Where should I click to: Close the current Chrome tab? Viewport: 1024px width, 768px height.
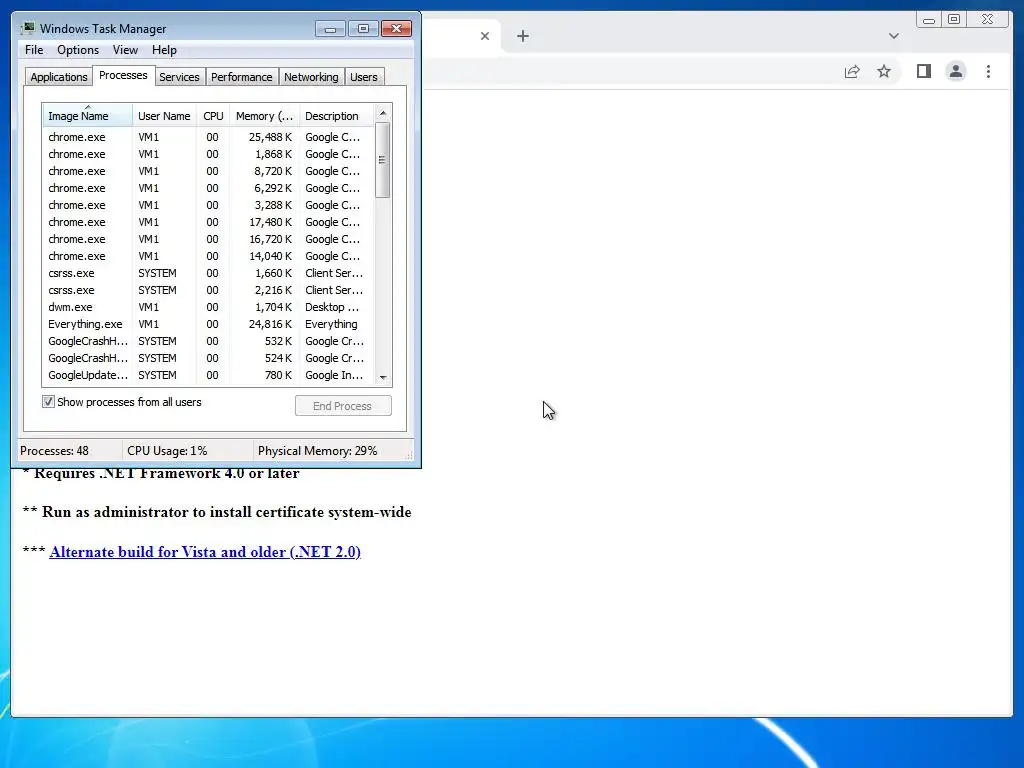pyautogui.click(x=485, y=36)
